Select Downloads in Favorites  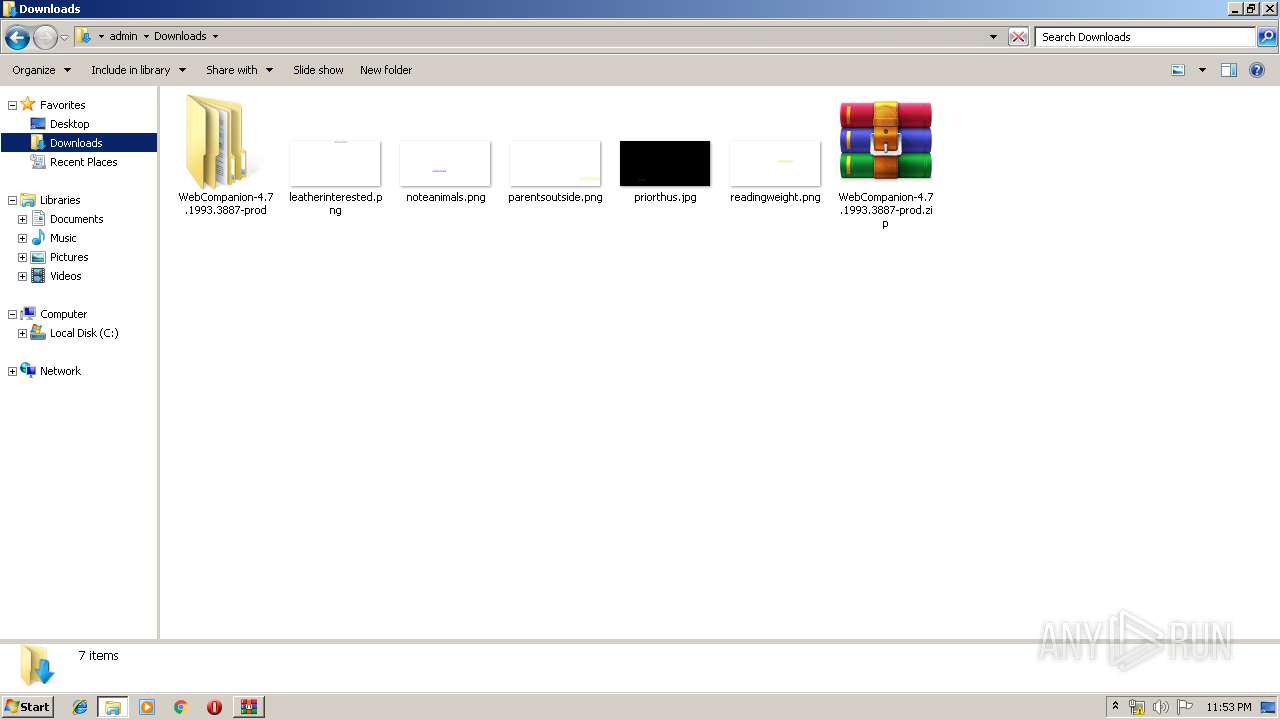tap(76, 143)
